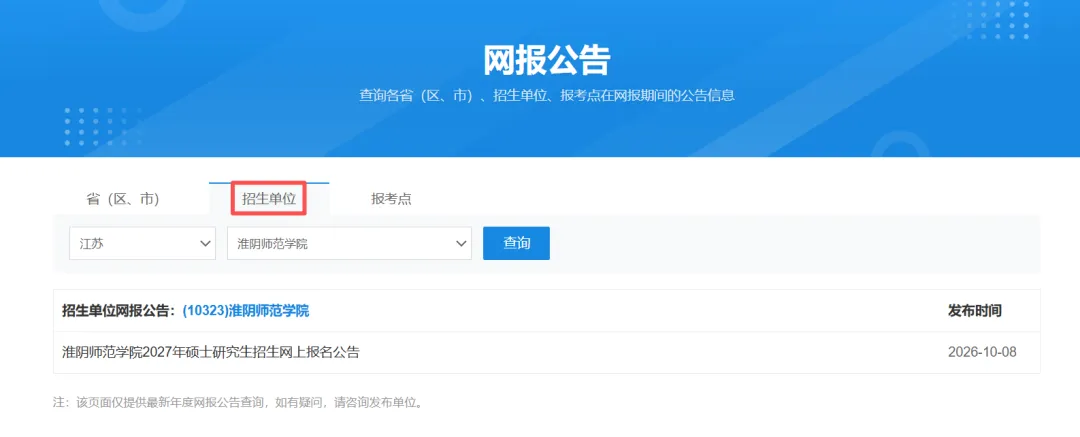Click the 查询 button
The image size is (1080, 437).
click(x=517, y=243)
